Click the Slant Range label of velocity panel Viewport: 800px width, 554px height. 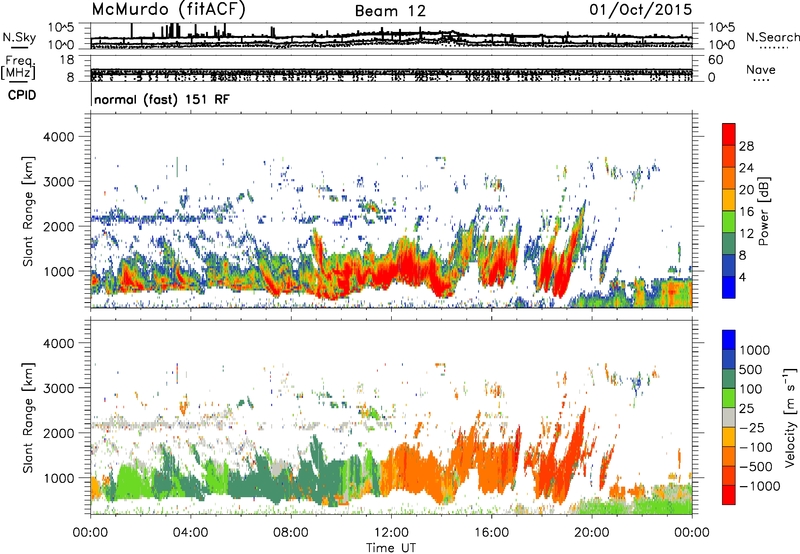(x=28, y=418)
